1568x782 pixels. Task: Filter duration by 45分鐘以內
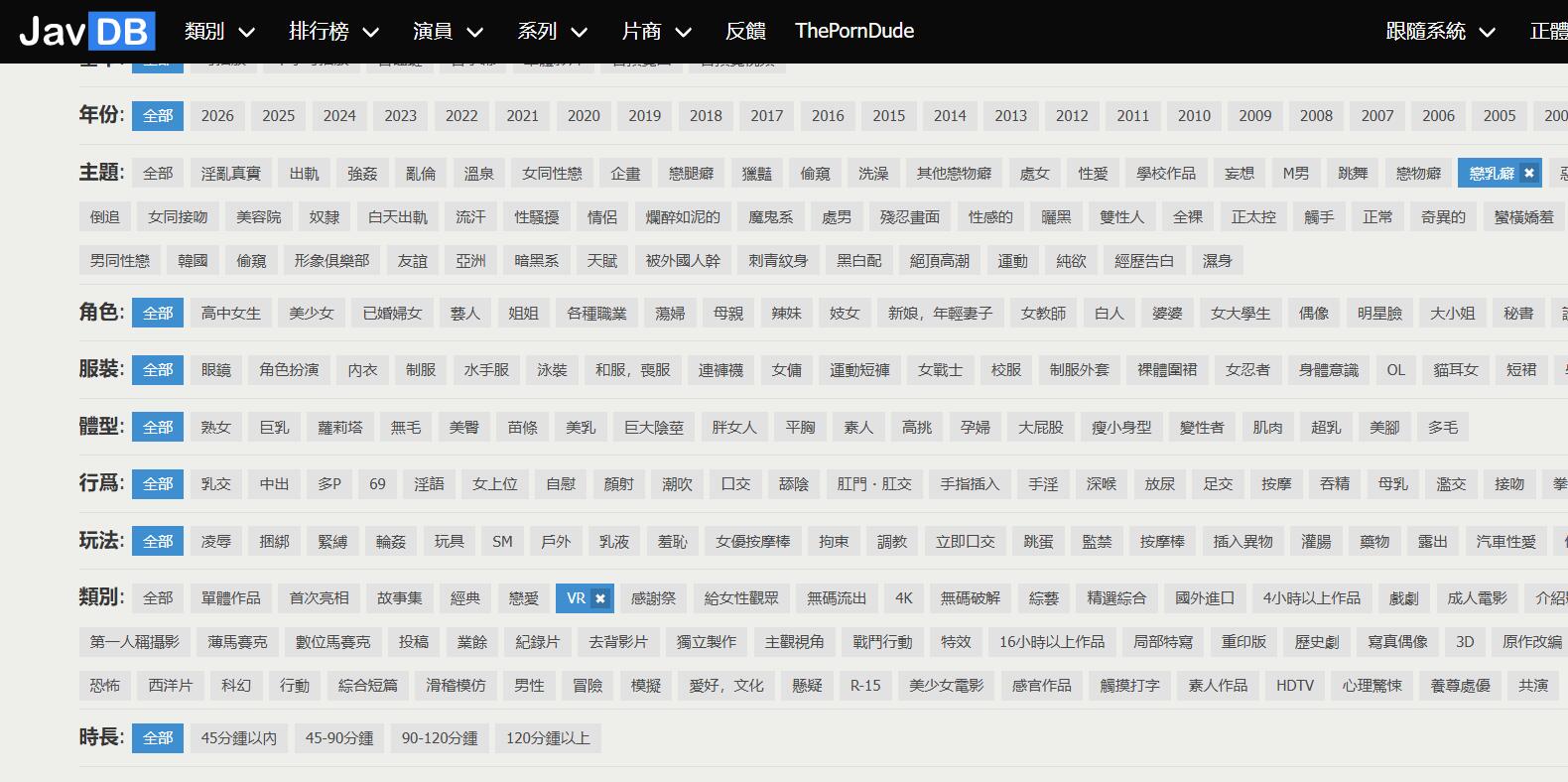(239, 738)
